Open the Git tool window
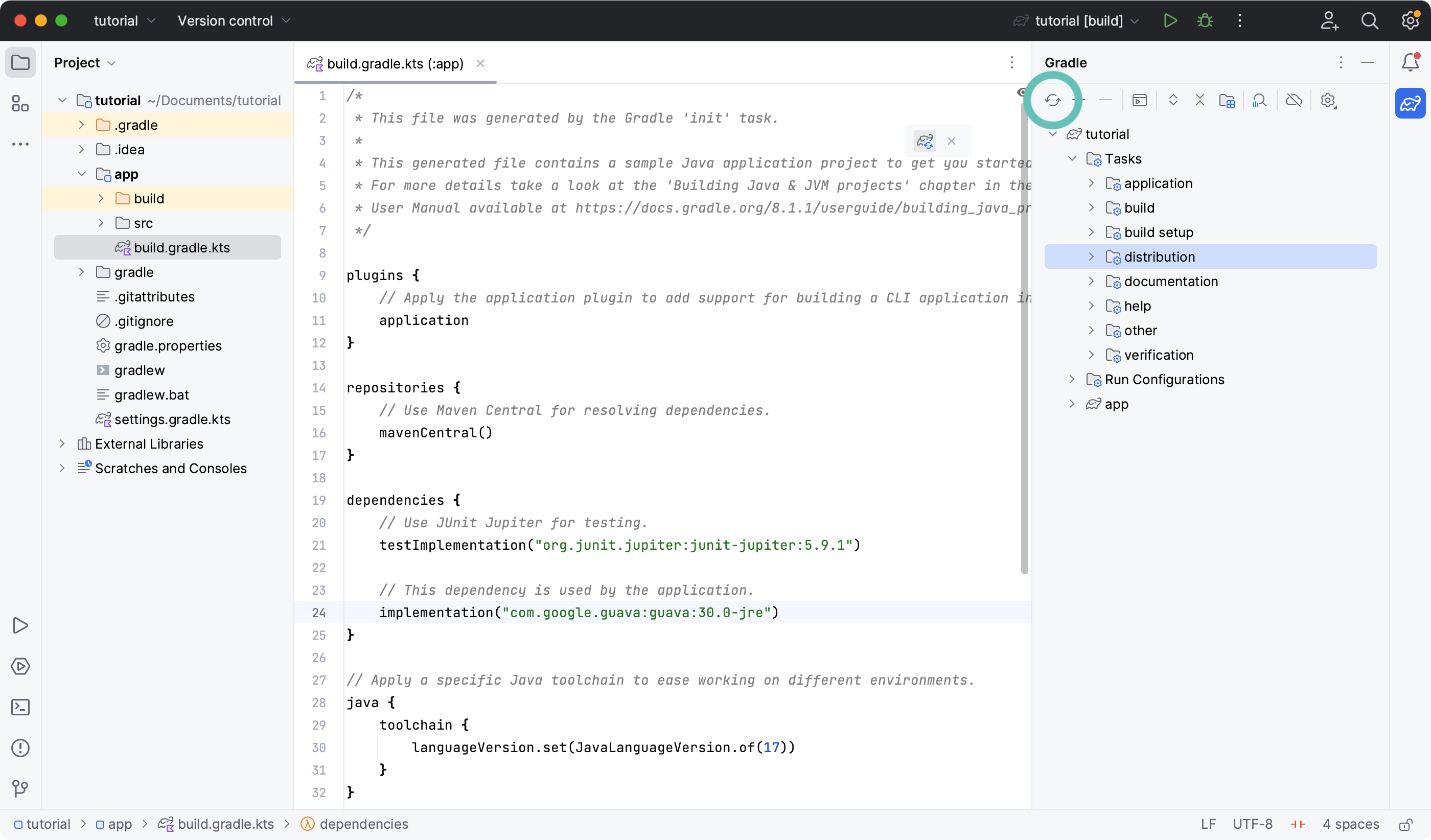The width and height of the screenshot is (1431, 840). point(20,788)
